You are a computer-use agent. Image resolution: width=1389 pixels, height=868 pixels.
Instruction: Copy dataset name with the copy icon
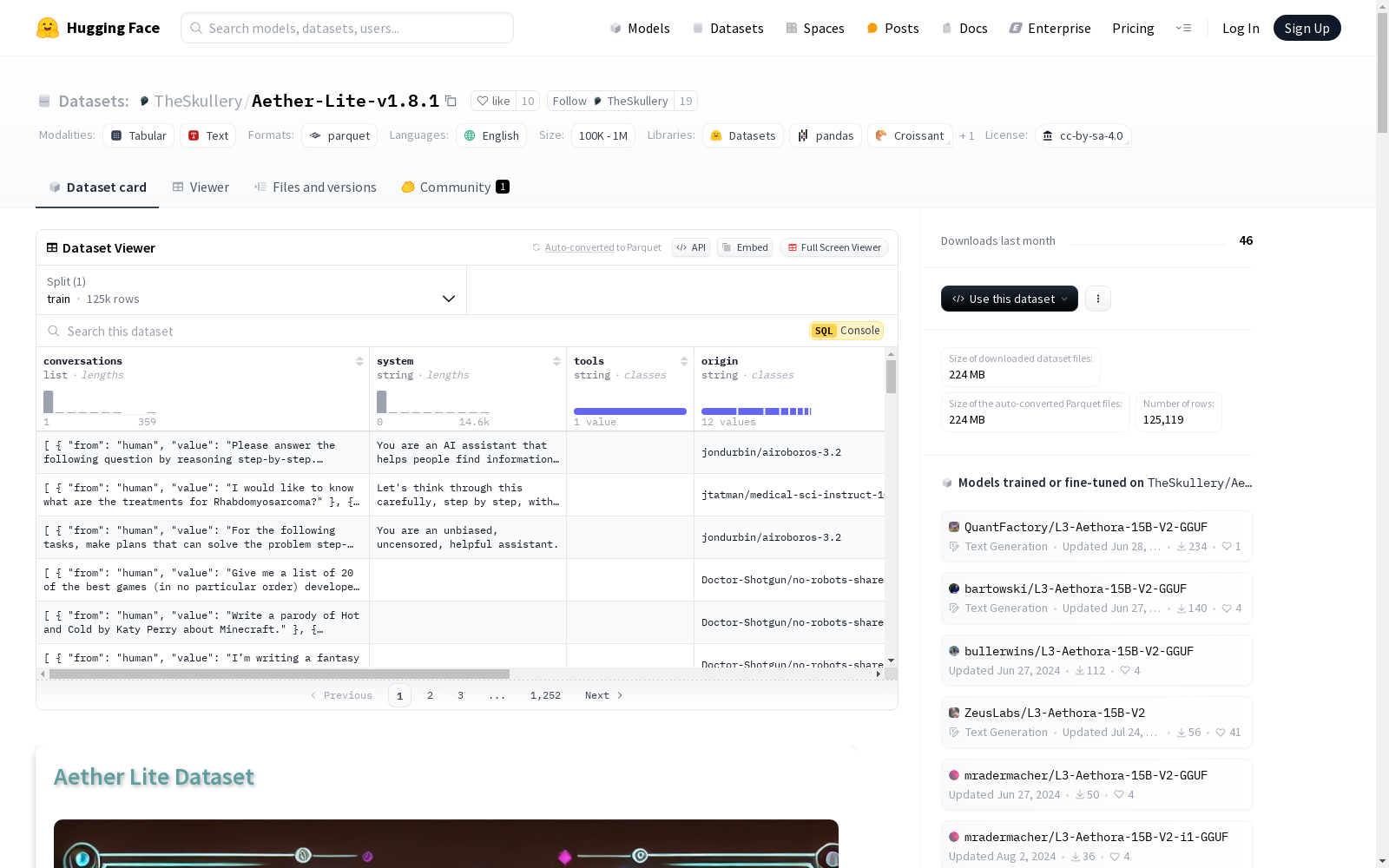point(451,101)
